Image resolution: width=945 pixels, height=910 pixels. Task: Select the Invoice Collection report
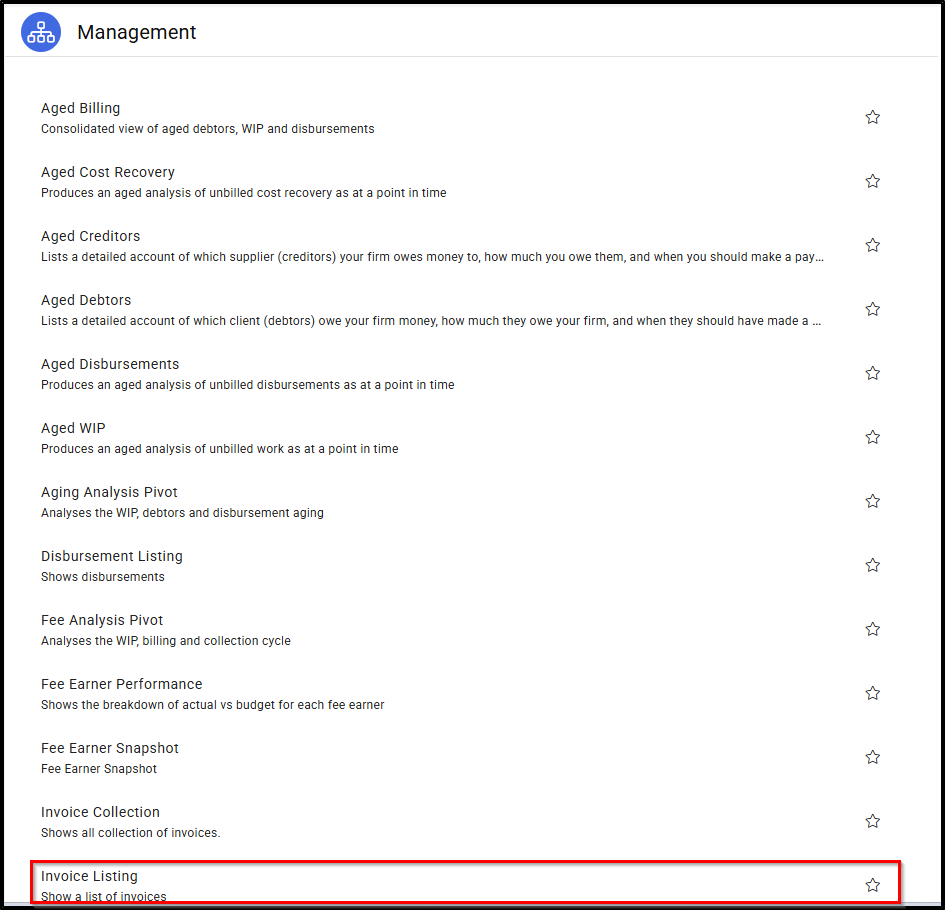coord(101,812)
